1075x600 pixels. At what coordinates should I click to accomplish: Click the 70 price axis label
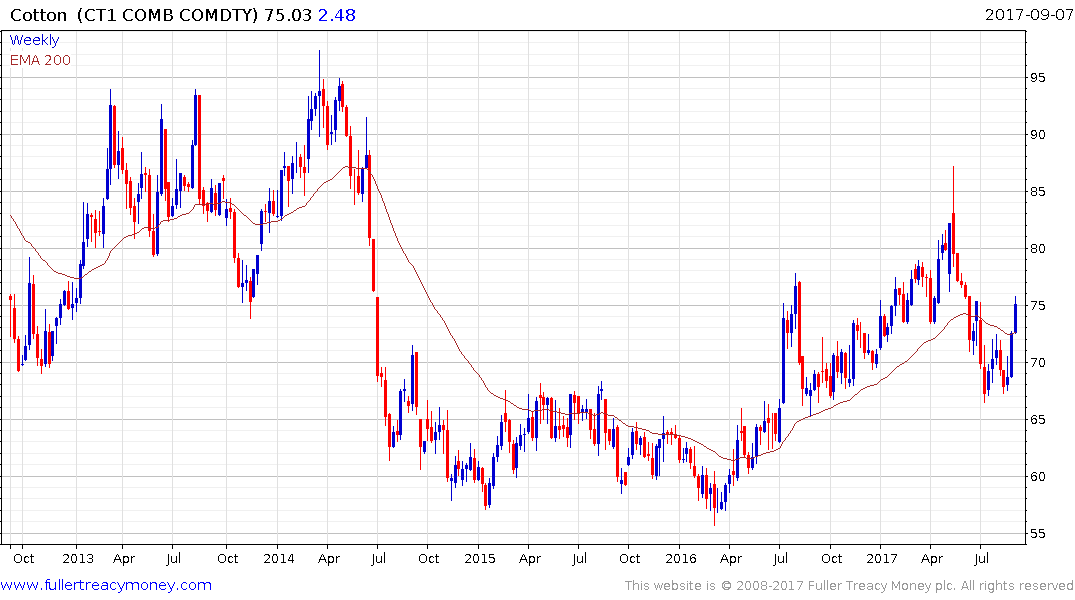click(1038, 362)
